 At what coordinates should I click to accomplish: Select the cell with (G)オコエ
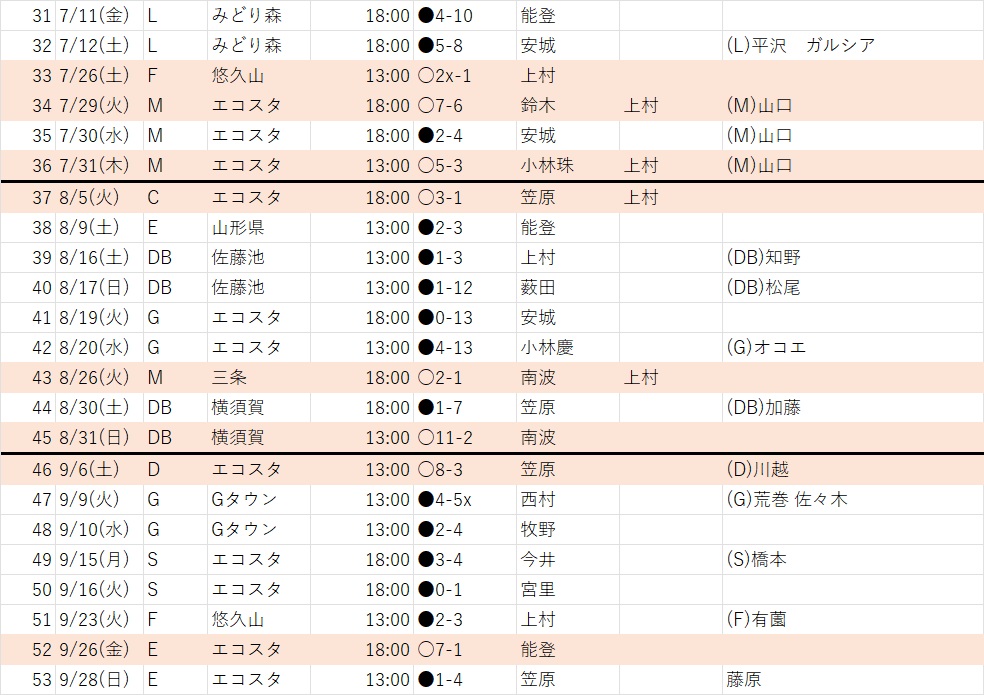tap(766, 348)
